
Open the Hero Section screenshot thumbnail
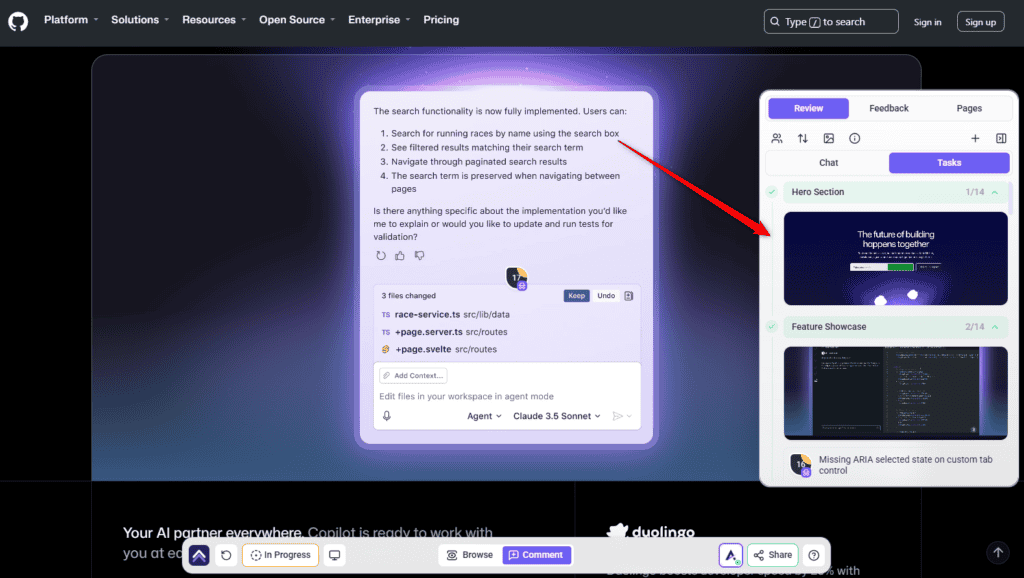click(895, 259)
